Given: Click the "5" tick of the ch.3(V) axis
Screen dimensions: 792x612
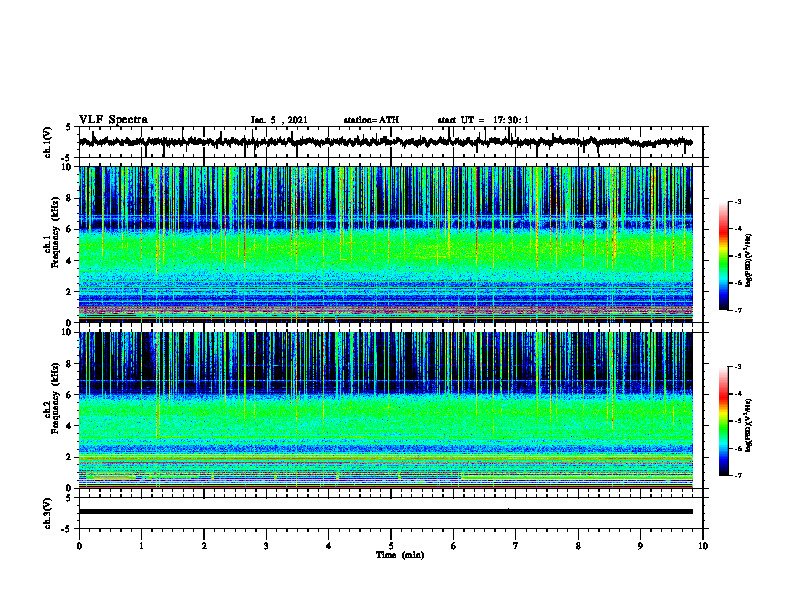Looking at the screenshot, I should click(69, 498).
